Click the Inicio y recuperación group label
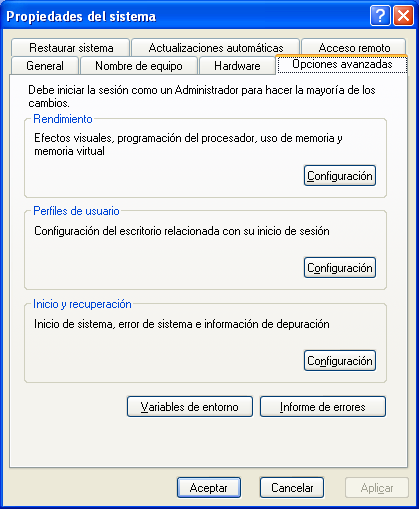419x509 pixels. click(82, 304)
